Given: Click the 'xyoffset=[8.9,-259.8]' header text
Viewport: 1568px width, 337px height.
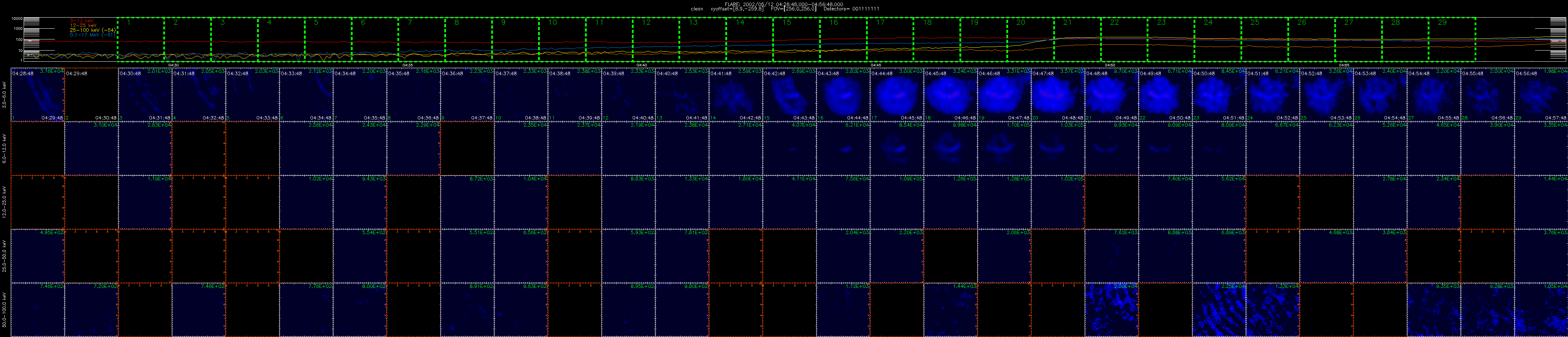Looking at the screenshot, I should 737,9.
